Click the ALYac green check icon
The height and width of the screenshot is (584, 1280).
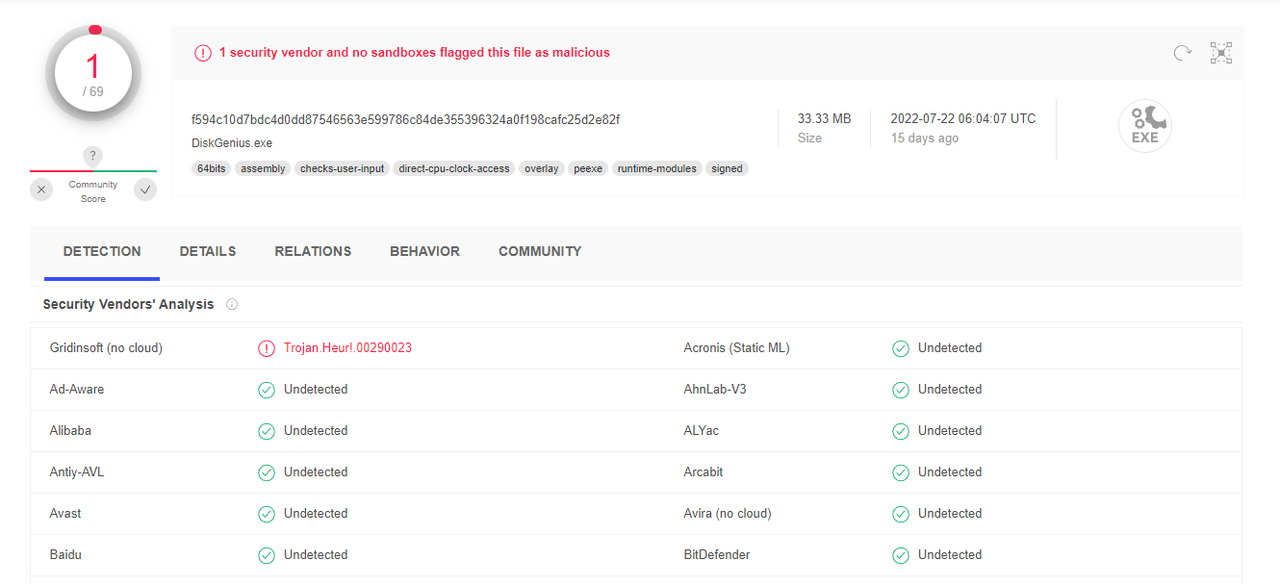coord(900,431)
